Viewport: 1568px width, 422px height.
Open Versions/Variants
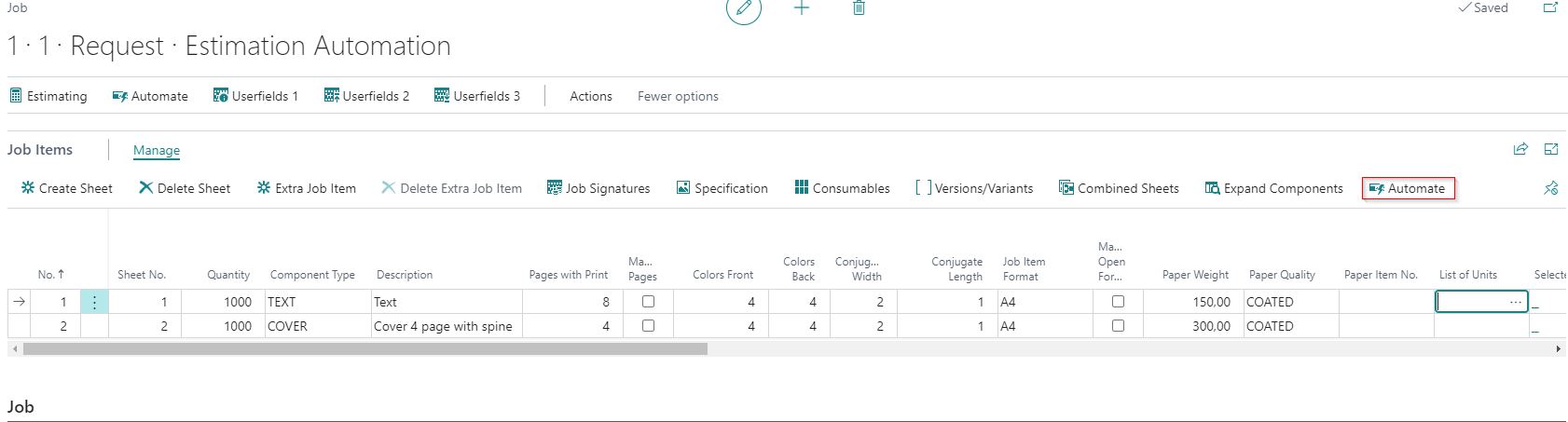pos(974,188)
